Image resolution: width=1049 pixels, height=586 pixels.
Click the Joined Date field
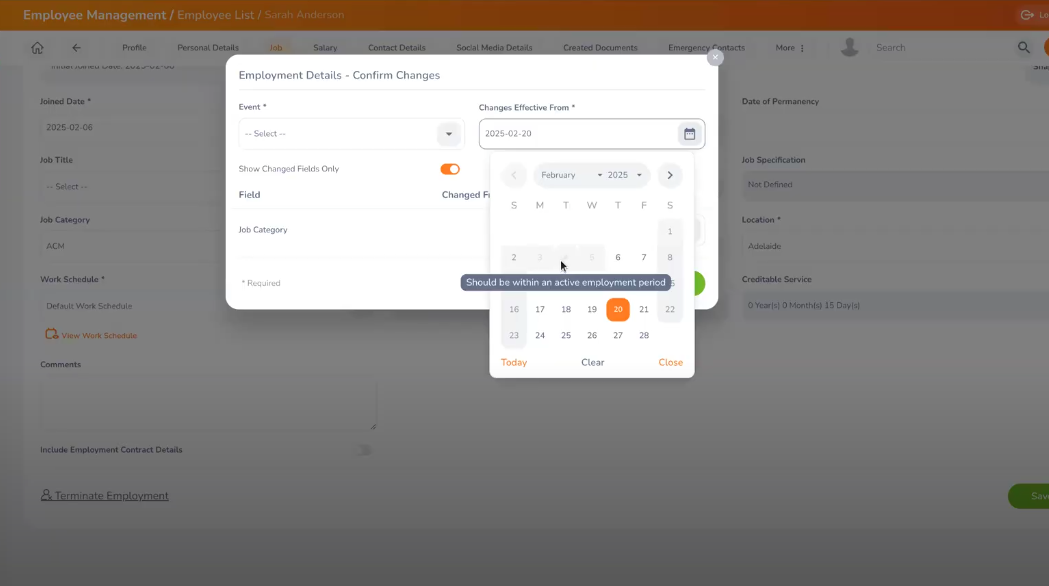pos(130,127)
